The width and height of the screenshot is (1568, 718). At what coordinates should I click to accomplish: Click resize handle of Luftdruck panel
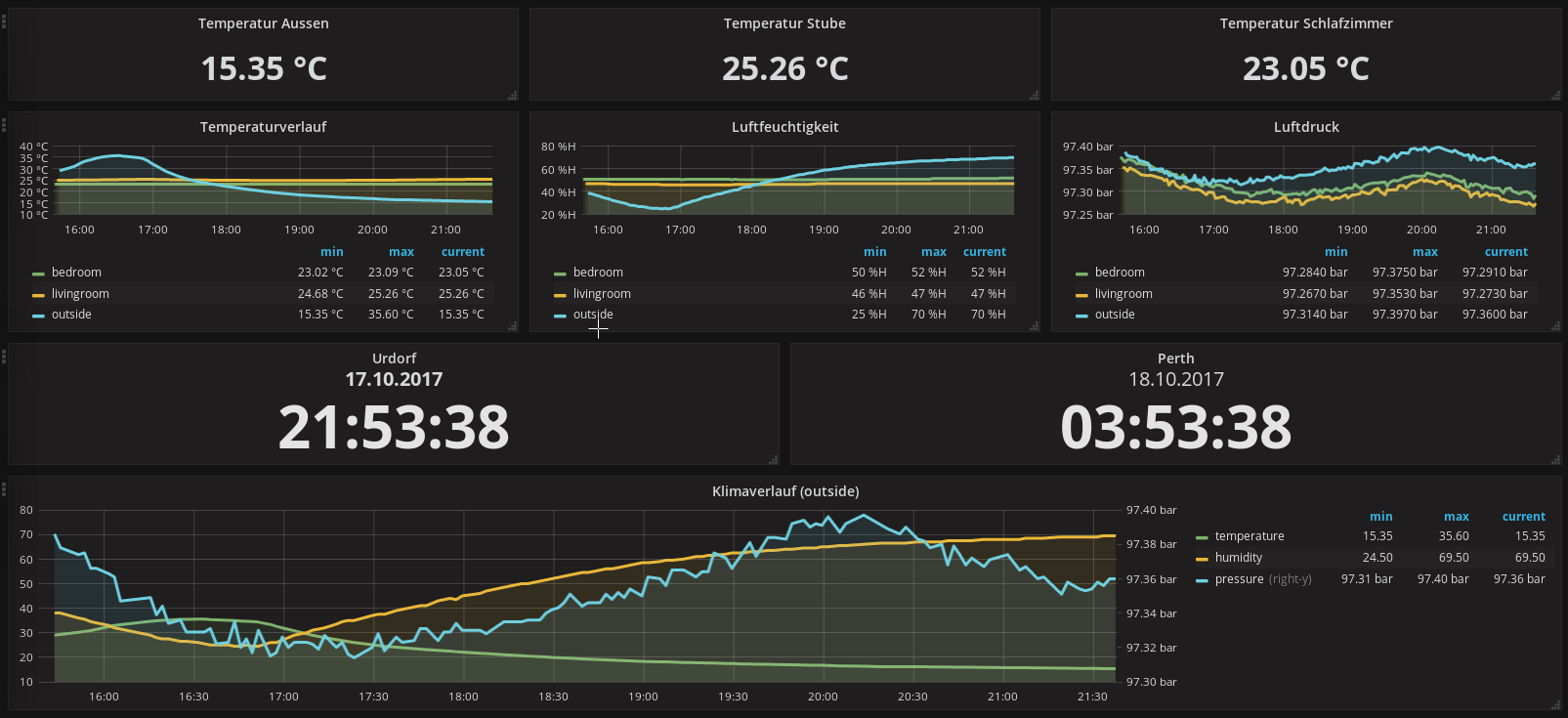(x=1556, y=326)
